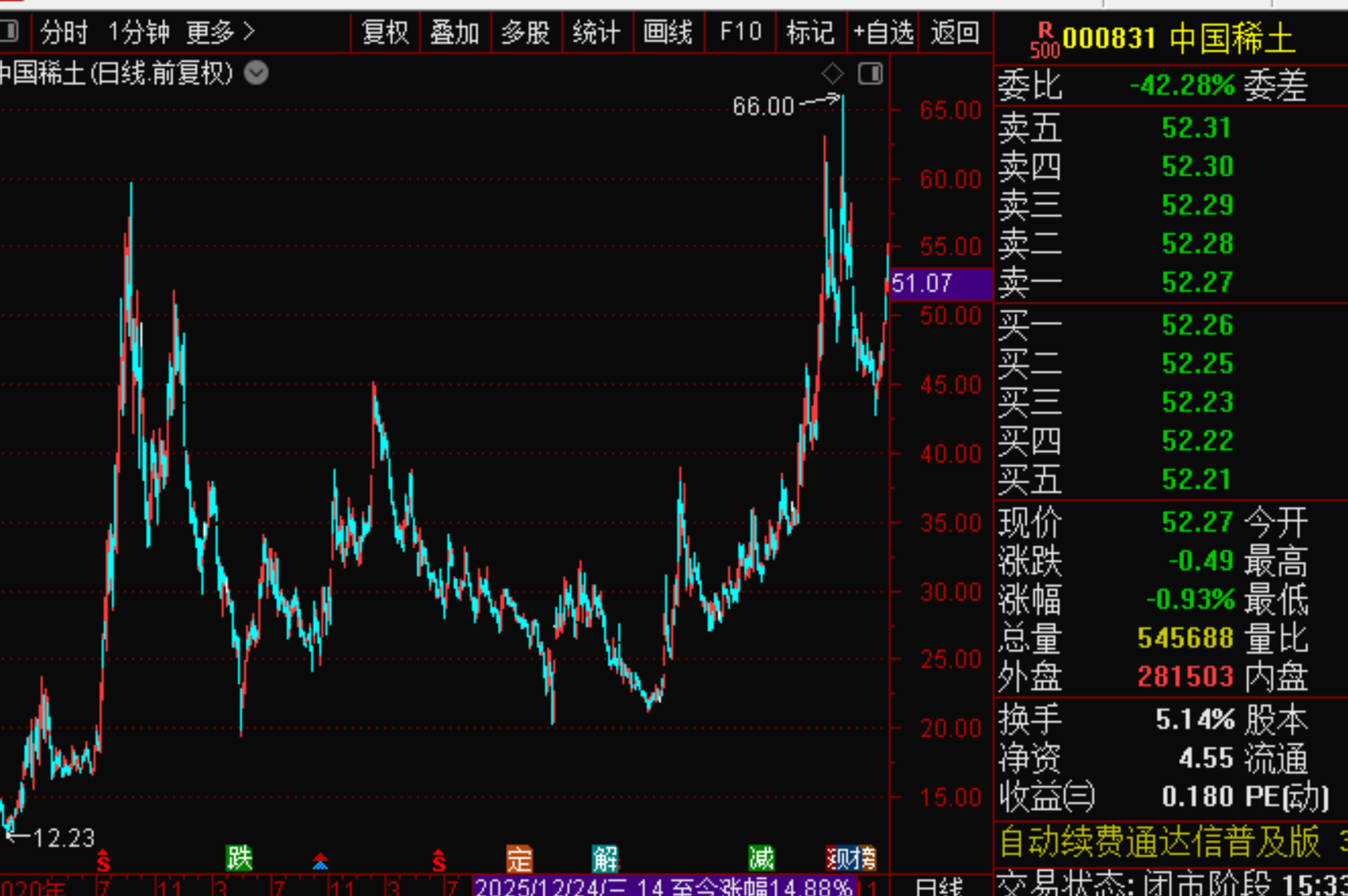Toggle 复权 price adjustment mode

(385, 33)
